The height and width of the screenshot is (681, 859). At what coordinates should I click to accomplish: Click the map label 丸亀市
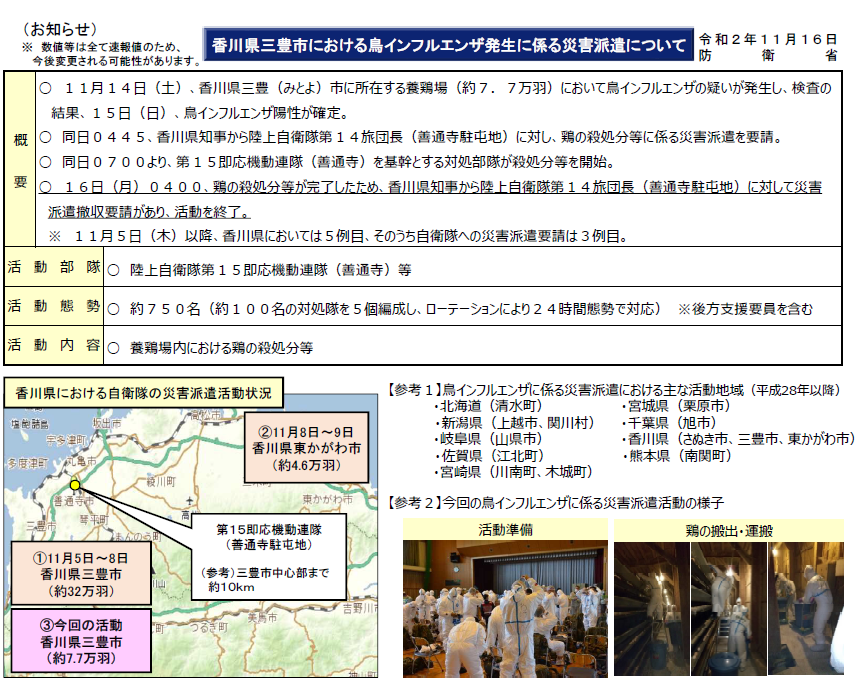[81, 461]
